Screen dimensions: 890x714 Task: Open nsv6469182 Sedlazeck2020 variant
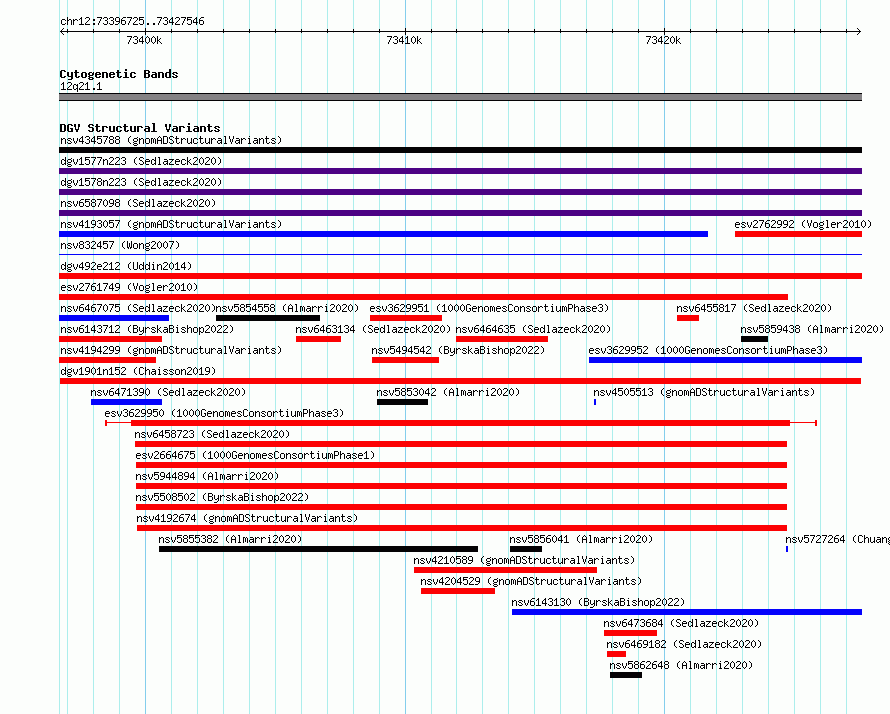[616, 654]
